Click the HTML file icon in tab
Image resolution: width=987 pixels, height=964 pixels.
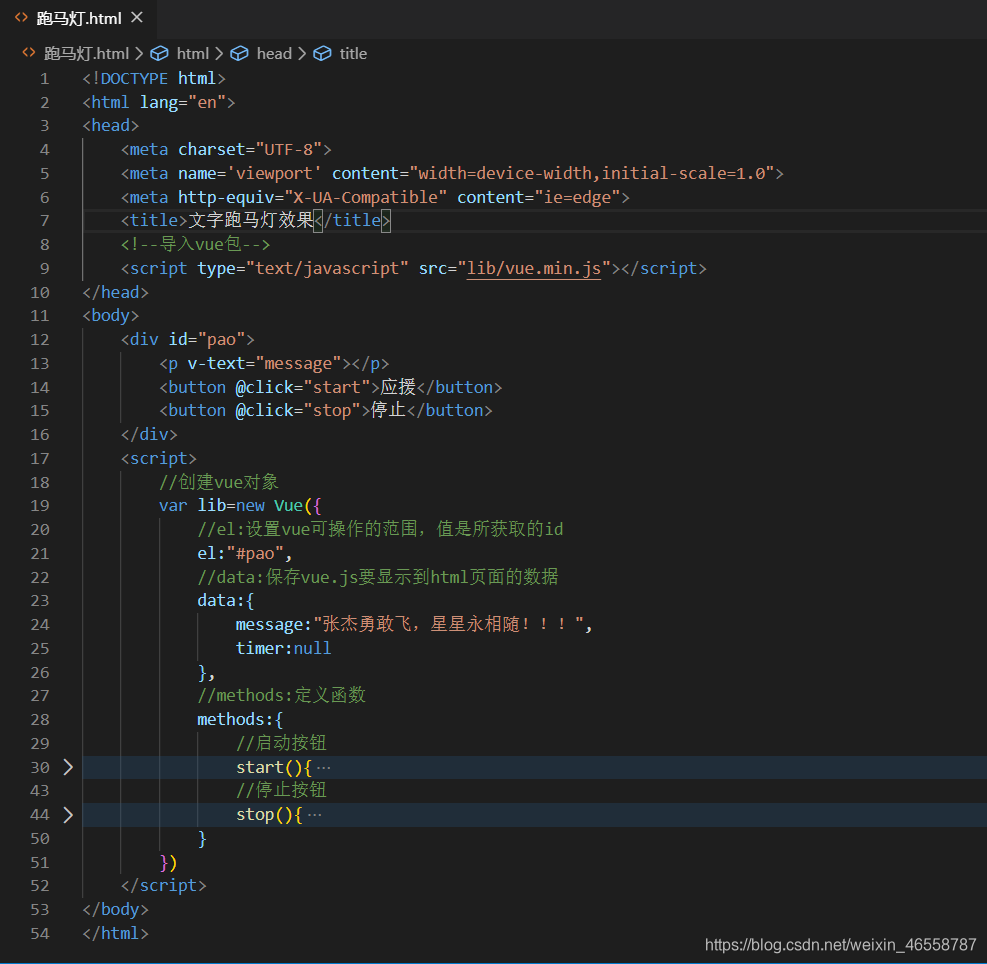coord(21,18)
